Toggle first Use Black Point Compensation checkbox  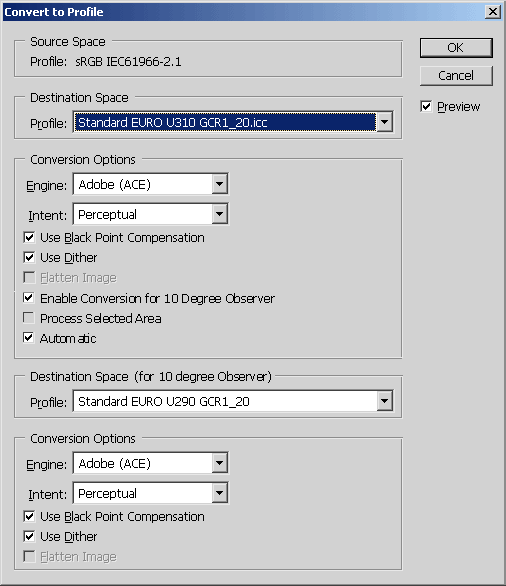pos(29,237)
